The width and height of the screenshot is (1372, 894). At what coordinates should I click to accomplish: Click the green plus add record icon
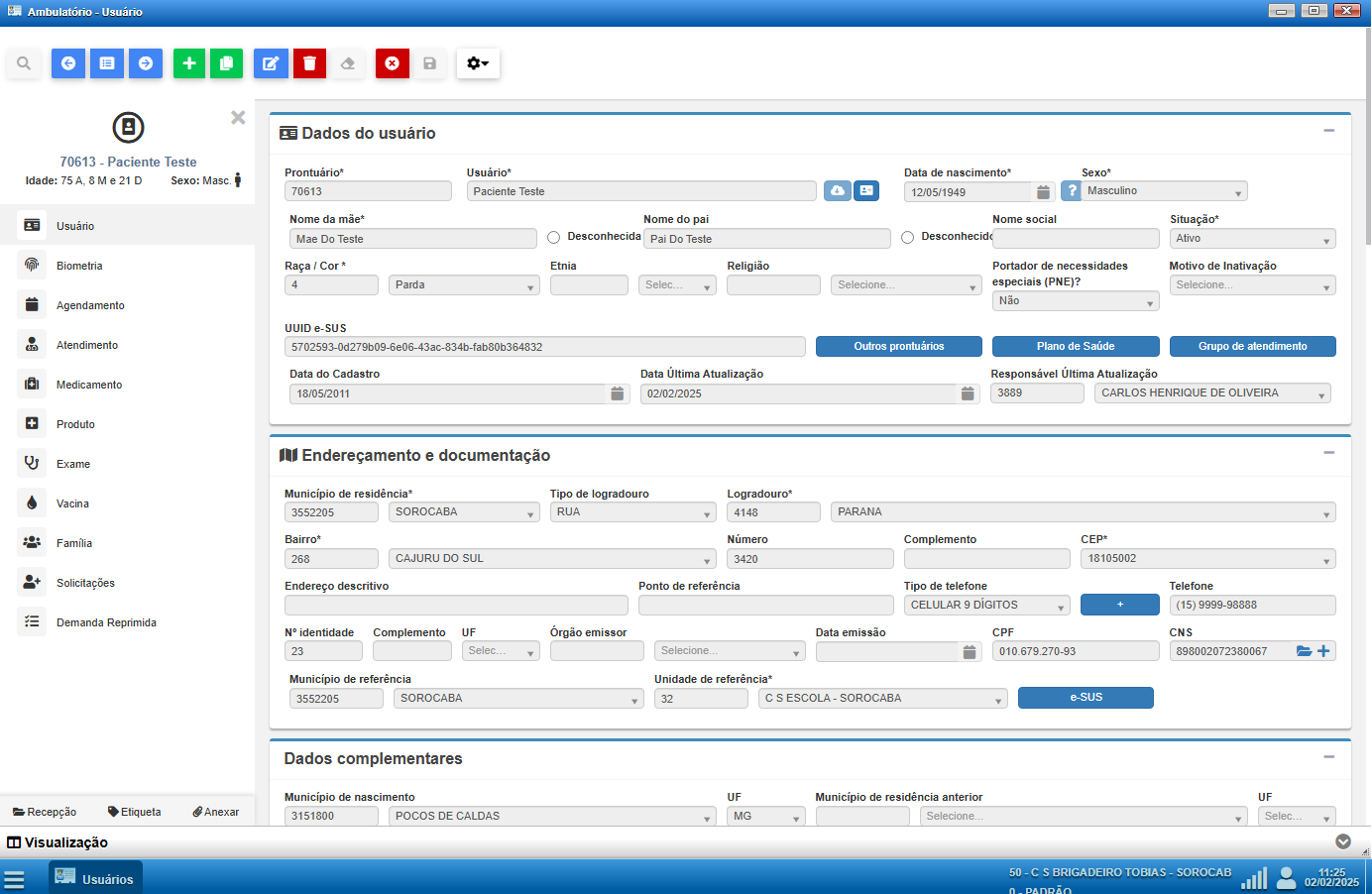point(189,63)
